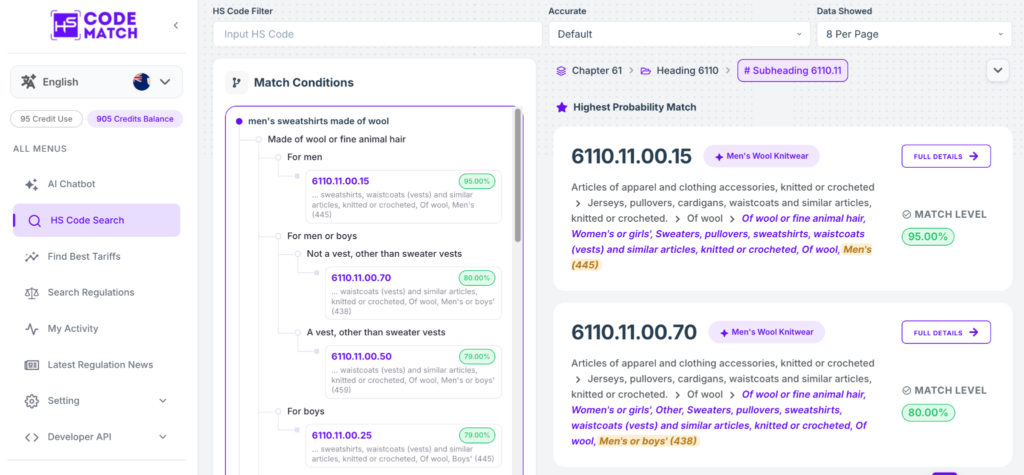Open Full Details for 6110.11.00.15
Screen dimensions: 1024x475
pos(946,156)
